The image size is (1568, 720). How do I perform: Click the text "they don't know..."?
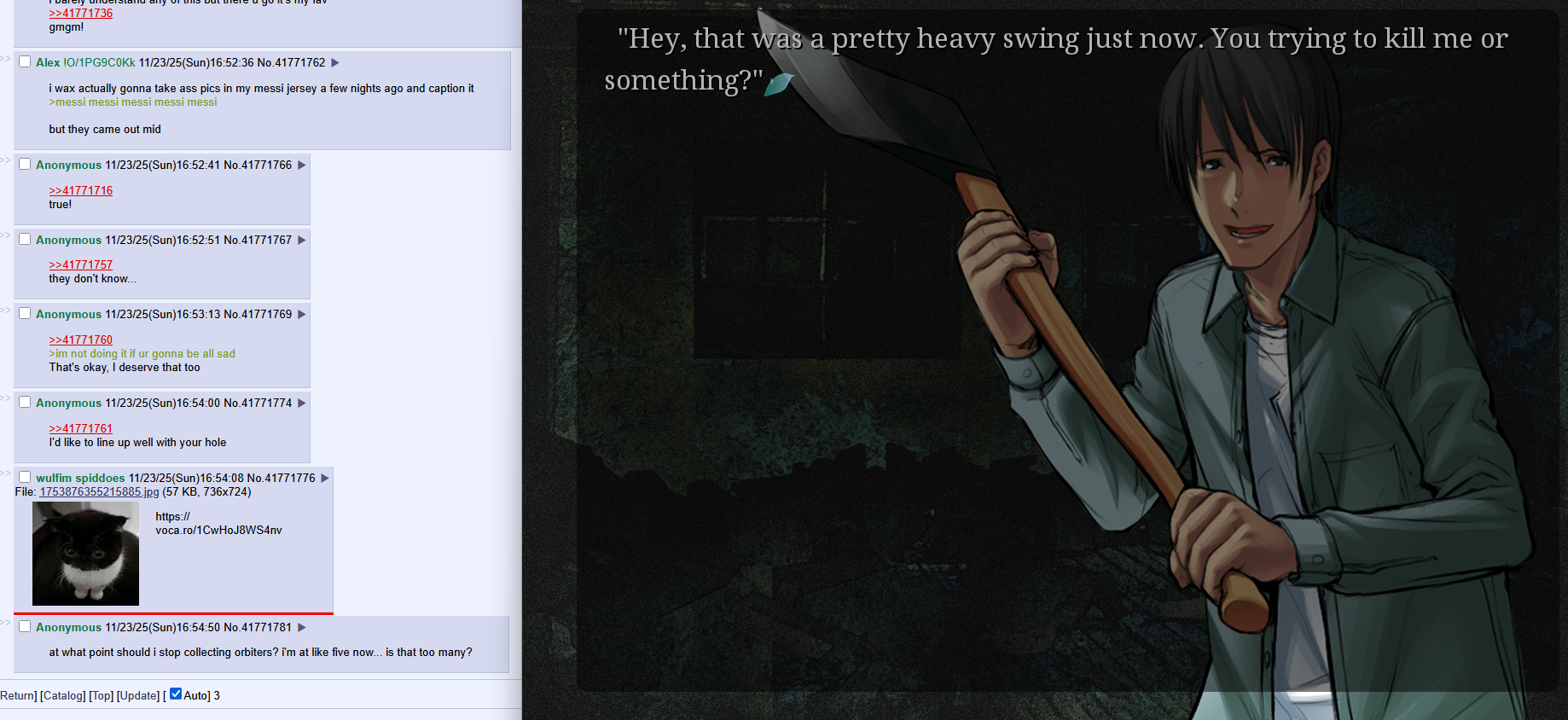coord(92,278)
